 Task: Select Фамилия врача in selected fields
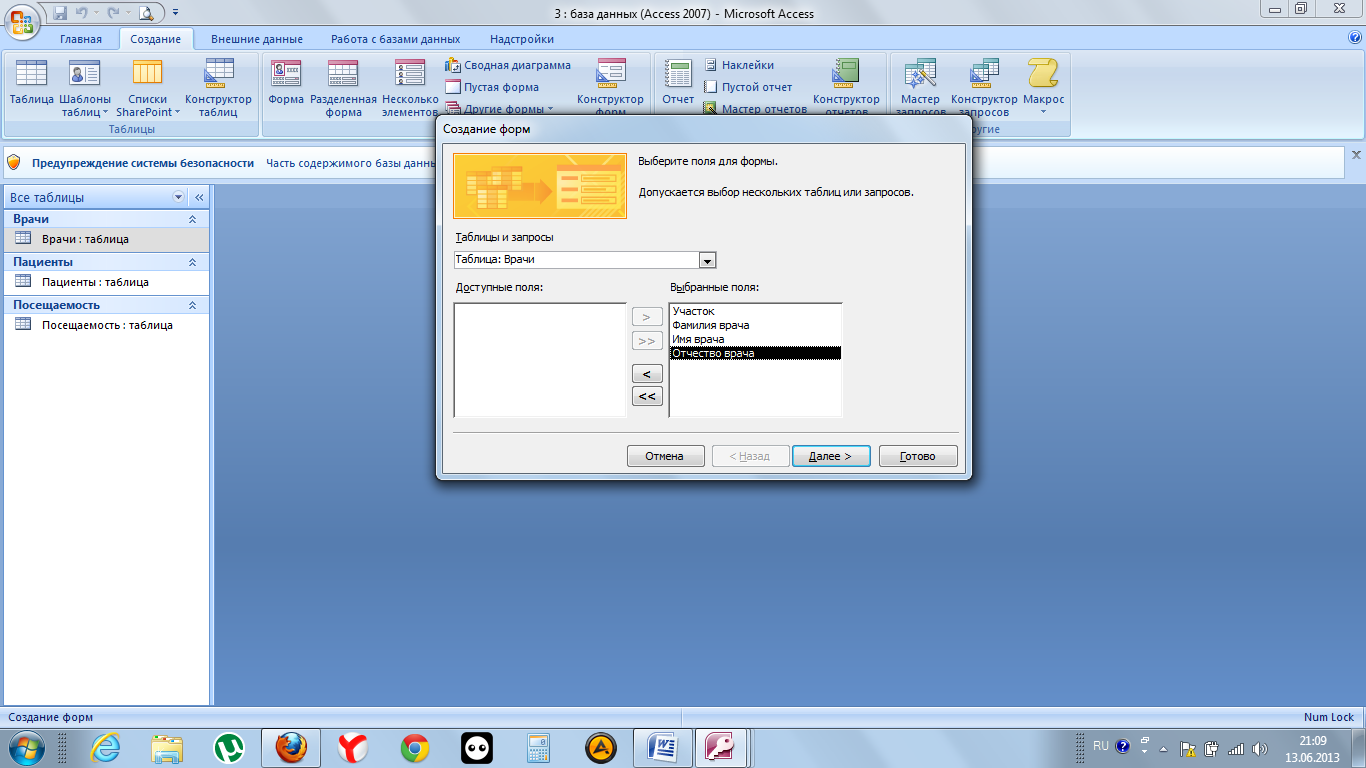pos(755,325)
